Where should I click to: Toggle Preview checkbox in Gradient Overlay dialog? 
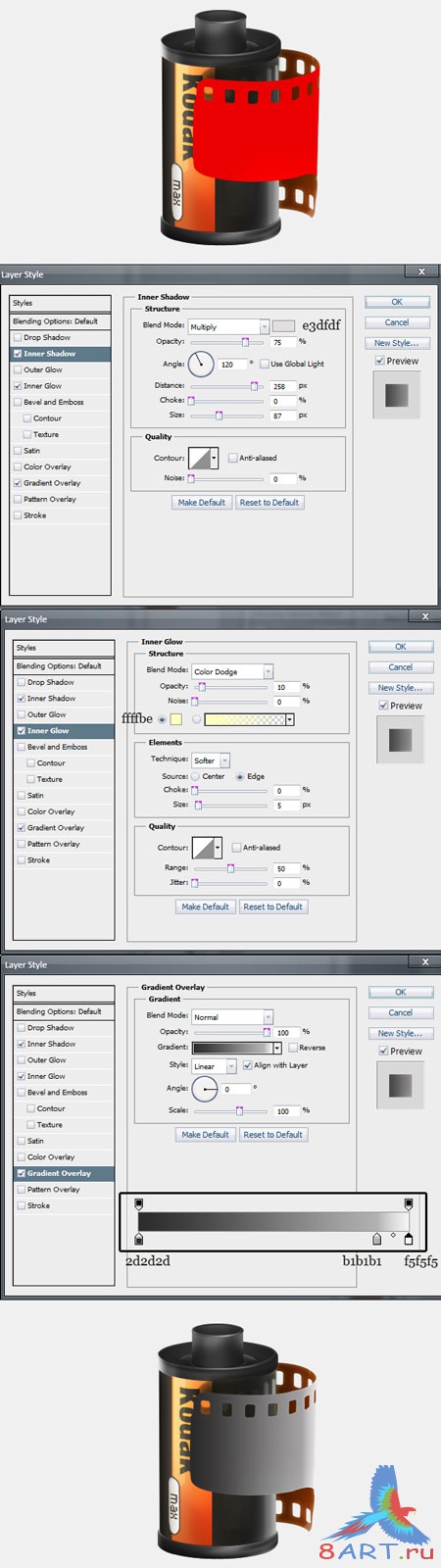coord(384,1051)
